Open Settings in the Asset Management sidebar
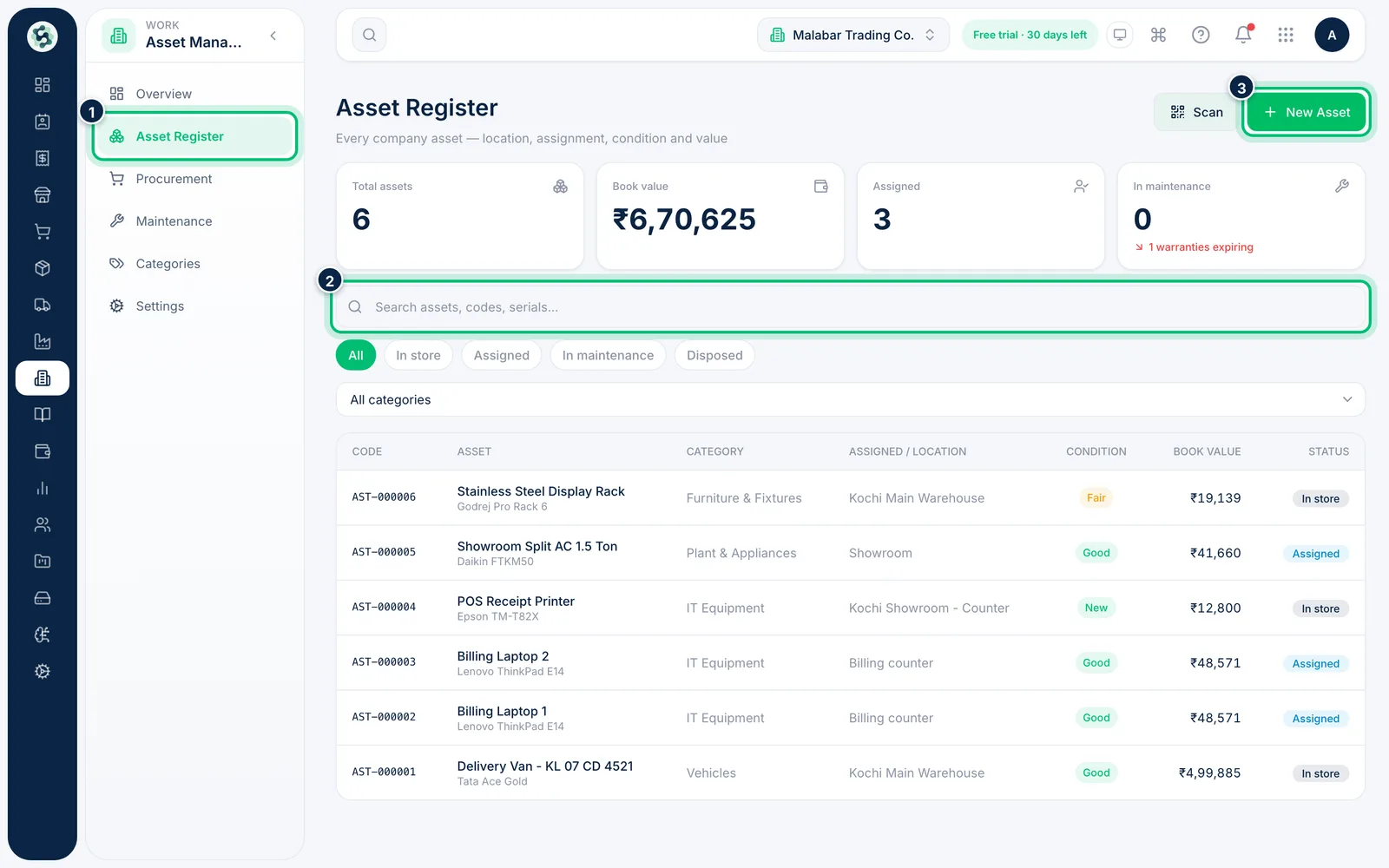The height and width of the screenshot is (868, 1389). point(195,306)
